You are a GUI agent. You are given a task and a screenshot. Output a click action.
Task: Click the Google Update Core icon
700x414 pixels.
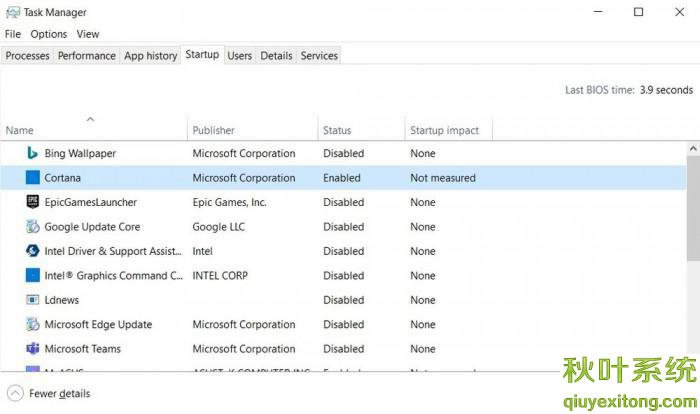[33, 226]
